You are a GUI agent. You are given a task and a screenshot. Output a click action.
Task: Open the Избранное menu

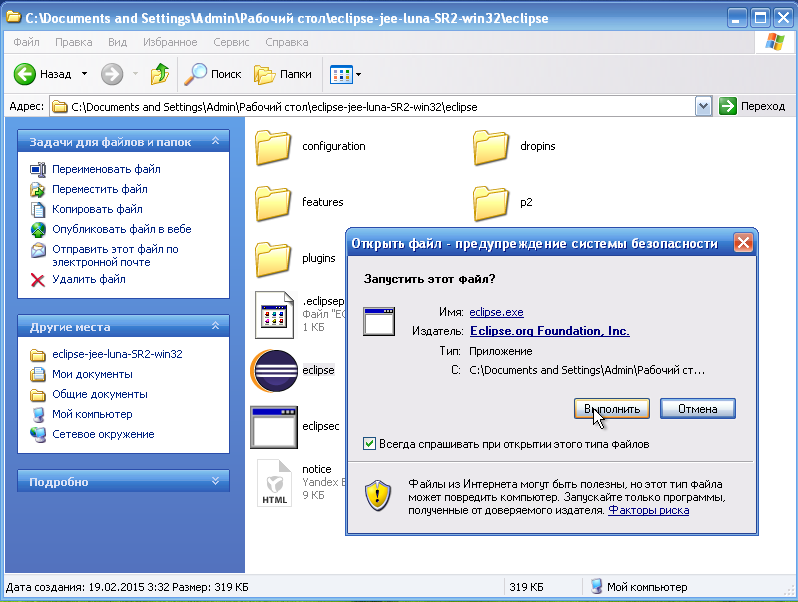point(170,42)
